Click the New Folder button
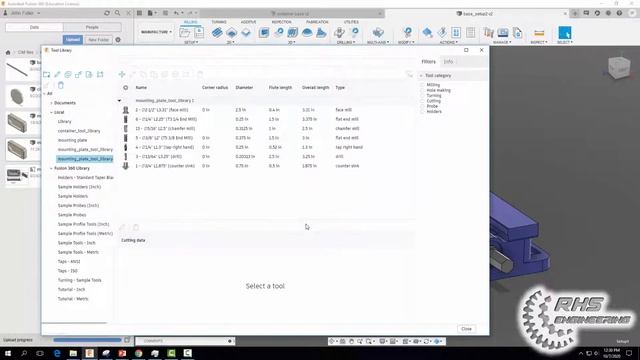This screenshot has height=360, width=640. [x=98, y=40]
